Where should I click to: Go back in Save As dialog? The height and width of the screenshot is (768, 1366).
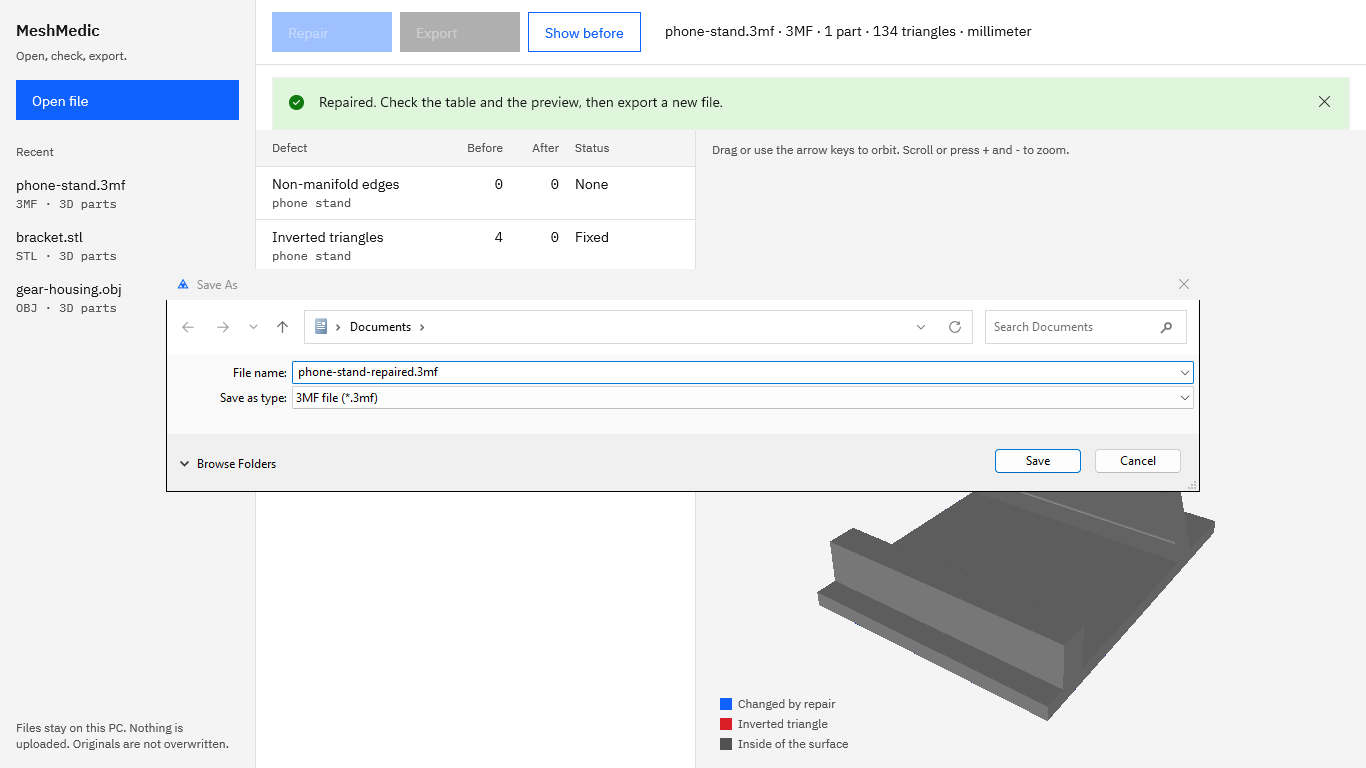188,327
